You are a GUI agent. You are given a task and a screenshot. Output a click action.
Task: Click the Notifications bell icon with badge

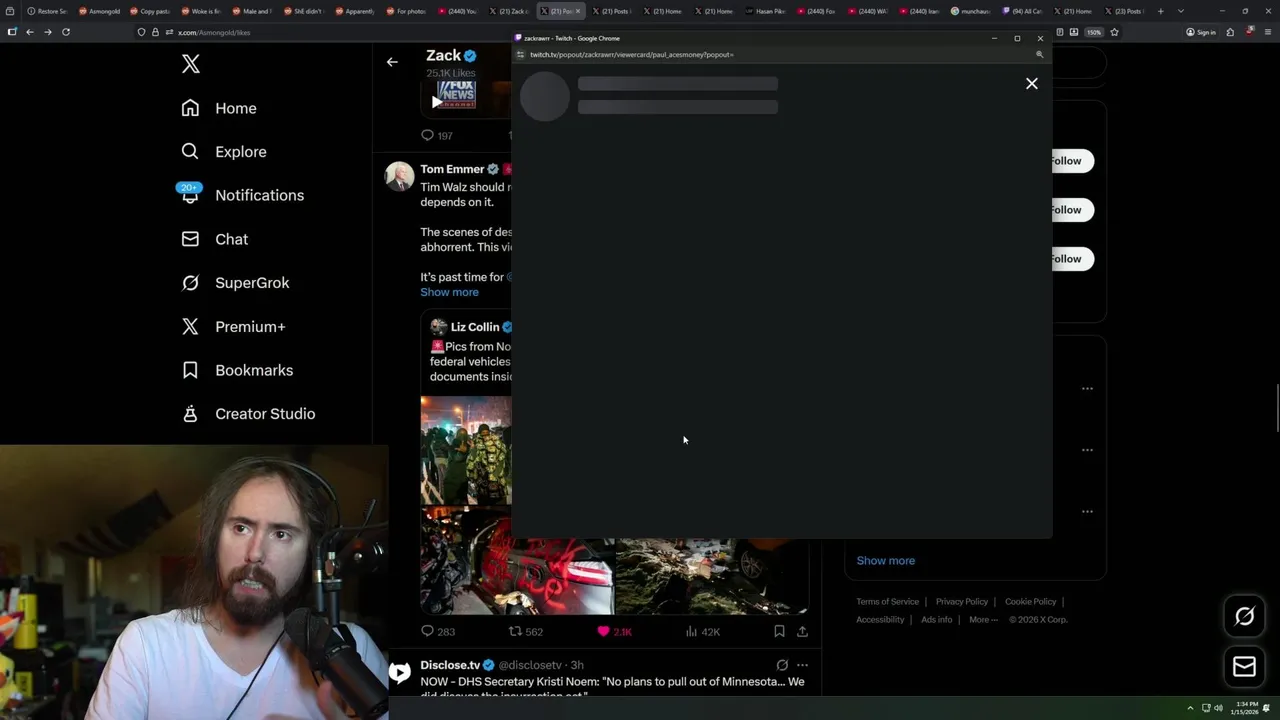coord(190,193)
